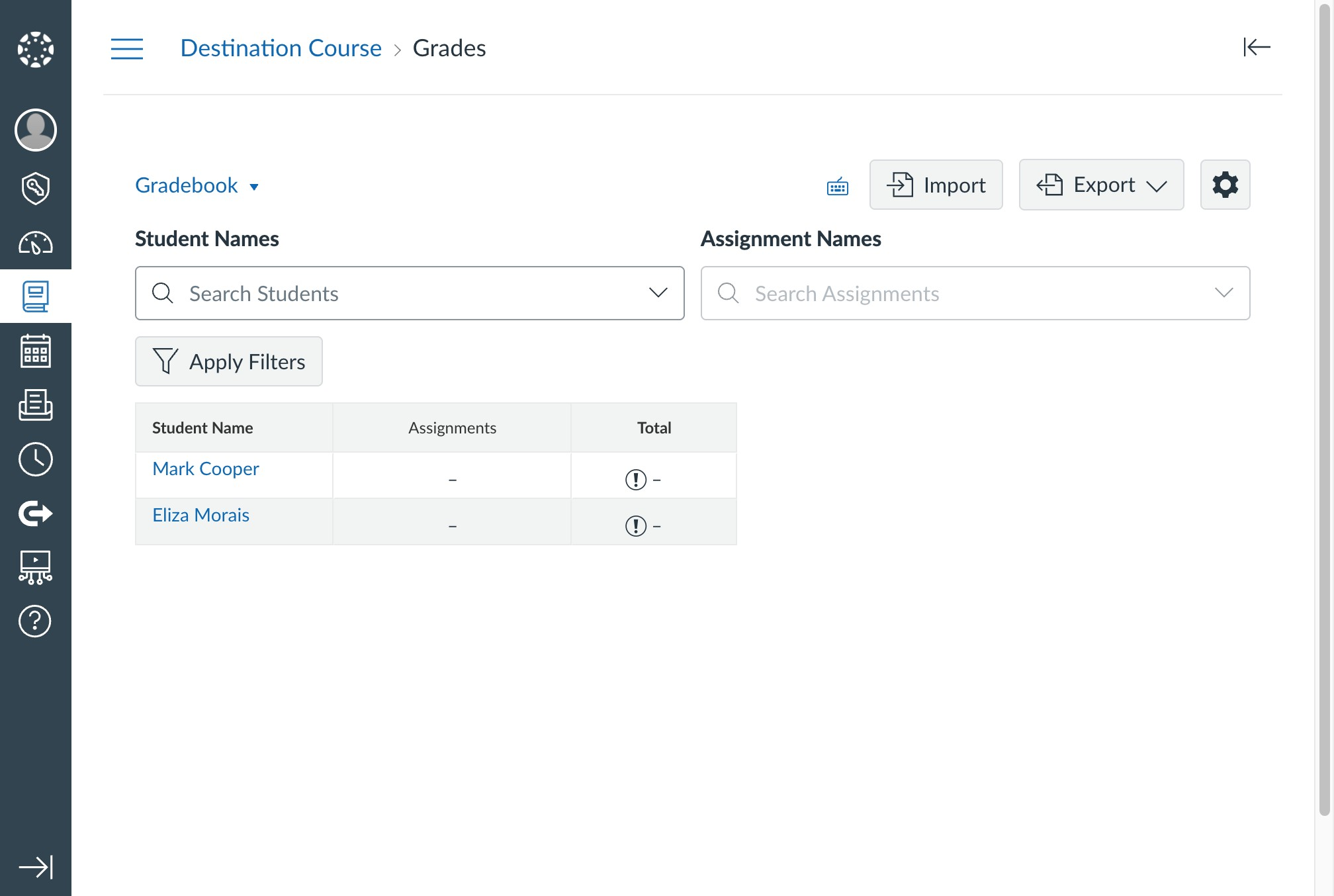This screenshot has width=1334, height=896.
Task: Open Mark Cooper's student link
Action: tap(205, 469)
